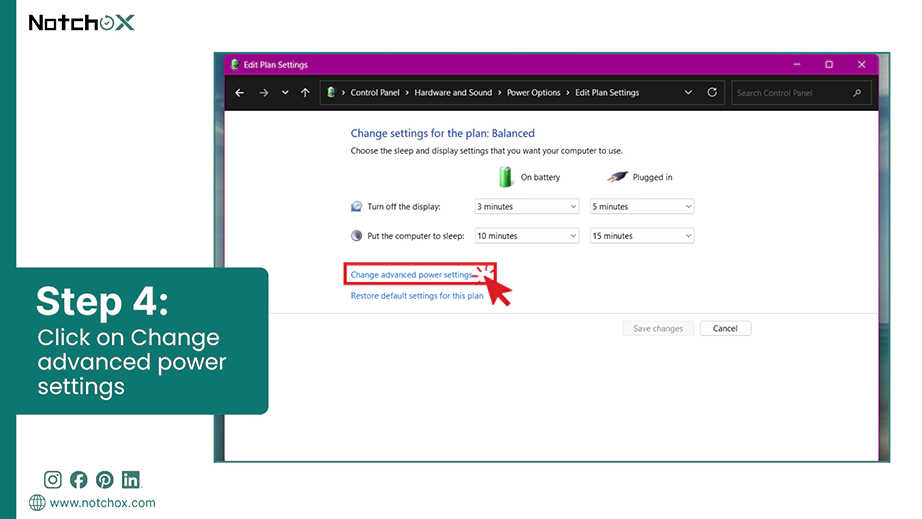The height and width of the screenshot is (519, 922).
Task: Click Change advanced power settings link
Action: pos(412,274)
